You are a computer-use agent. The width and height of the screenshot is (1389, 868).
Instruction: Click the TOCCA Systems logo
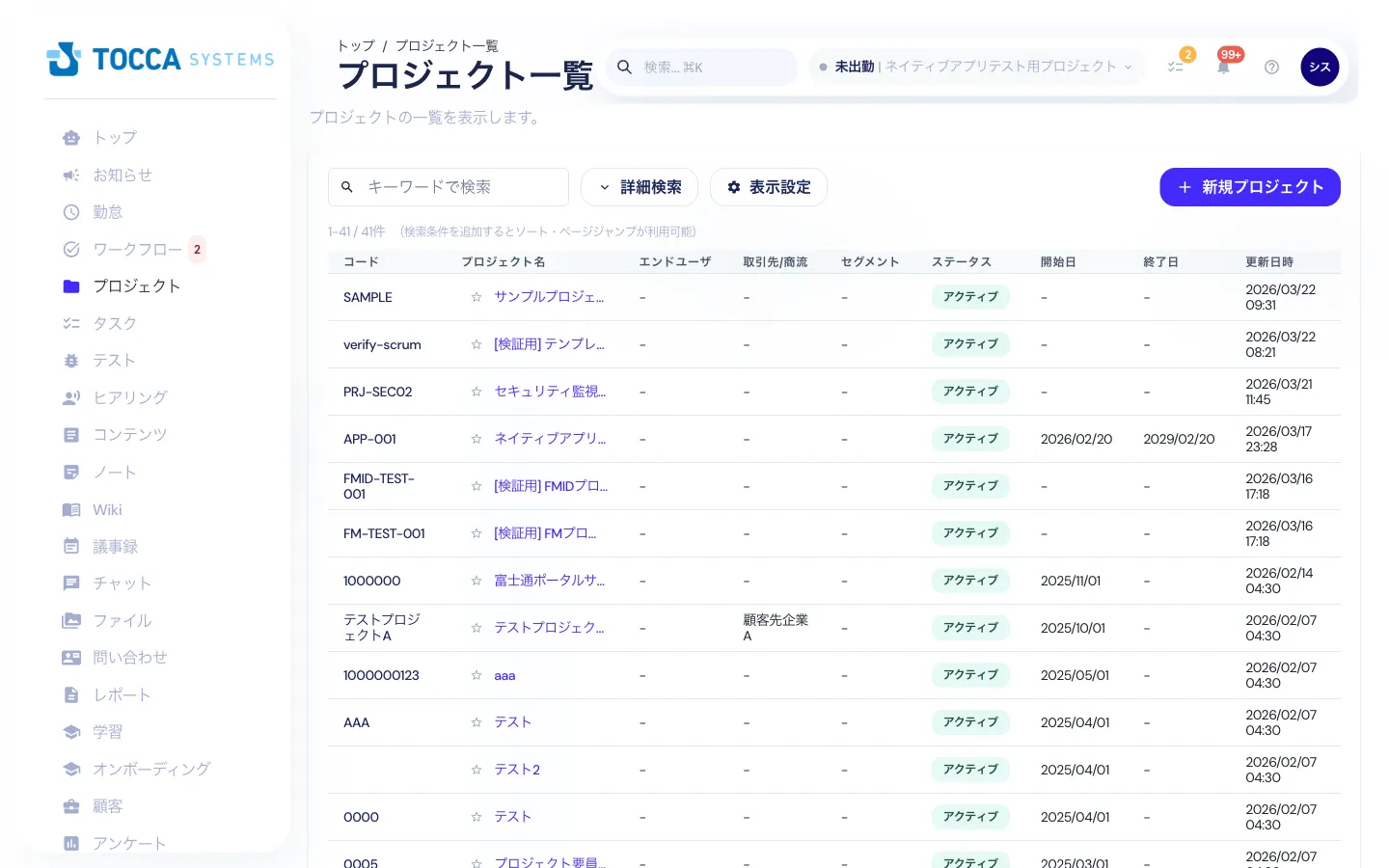click(160, 59)
